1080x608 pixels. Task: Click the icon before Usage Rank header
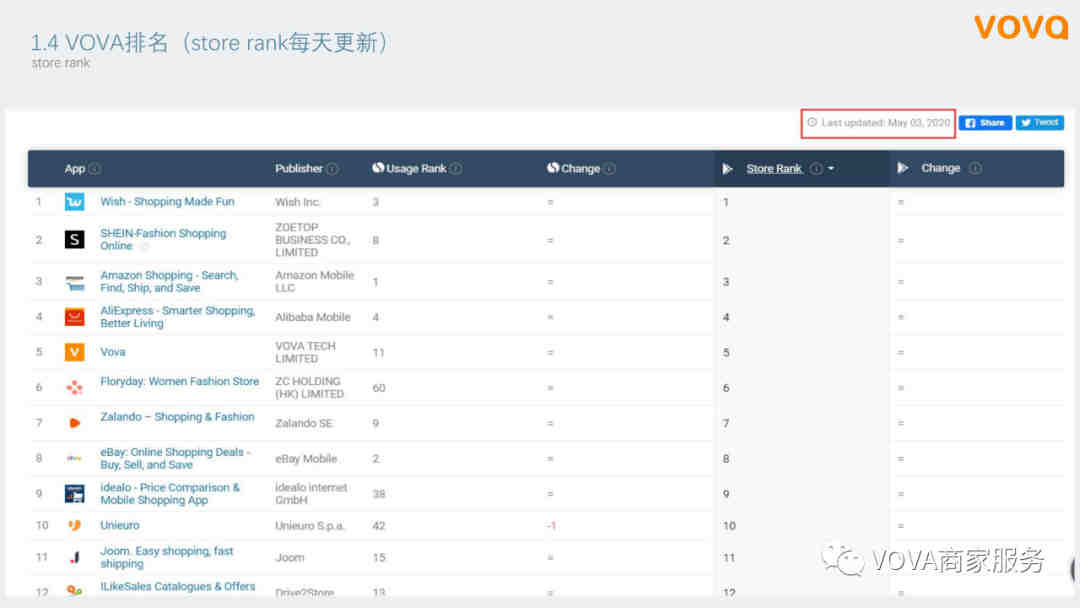378,168
